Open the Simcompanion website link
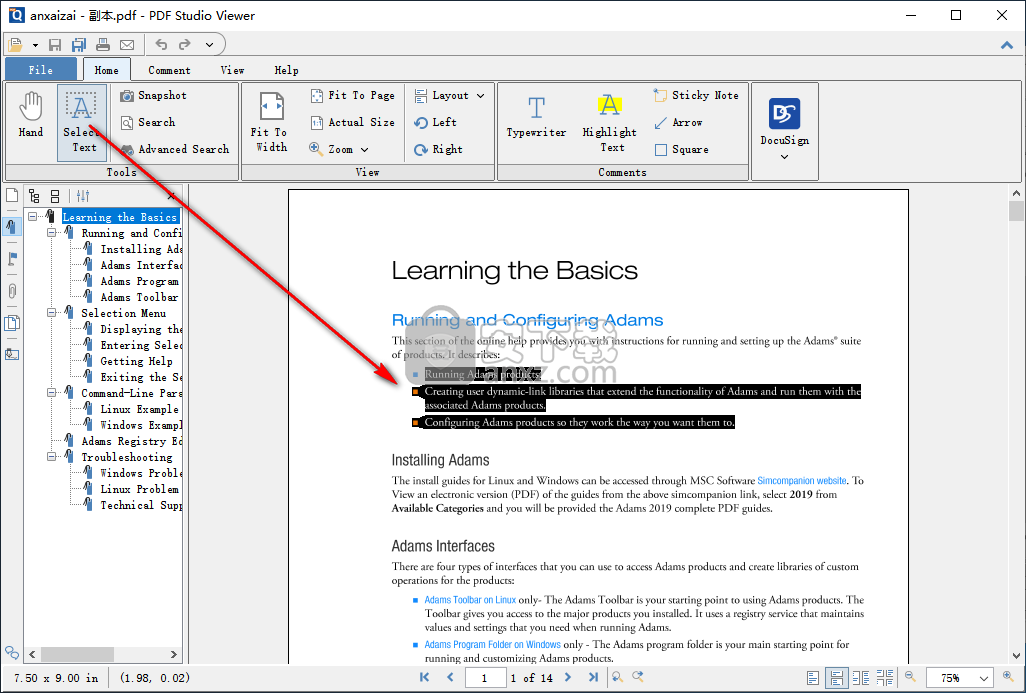The image size is (1026, 693). 802,480
